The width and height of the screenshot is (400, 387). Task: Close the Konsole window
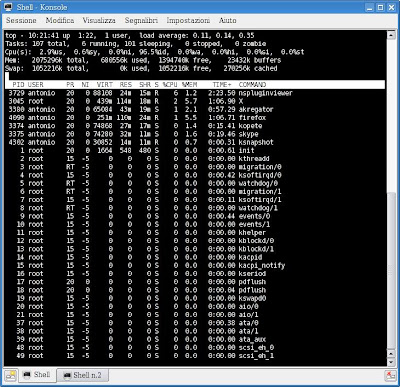pos(391,7)
